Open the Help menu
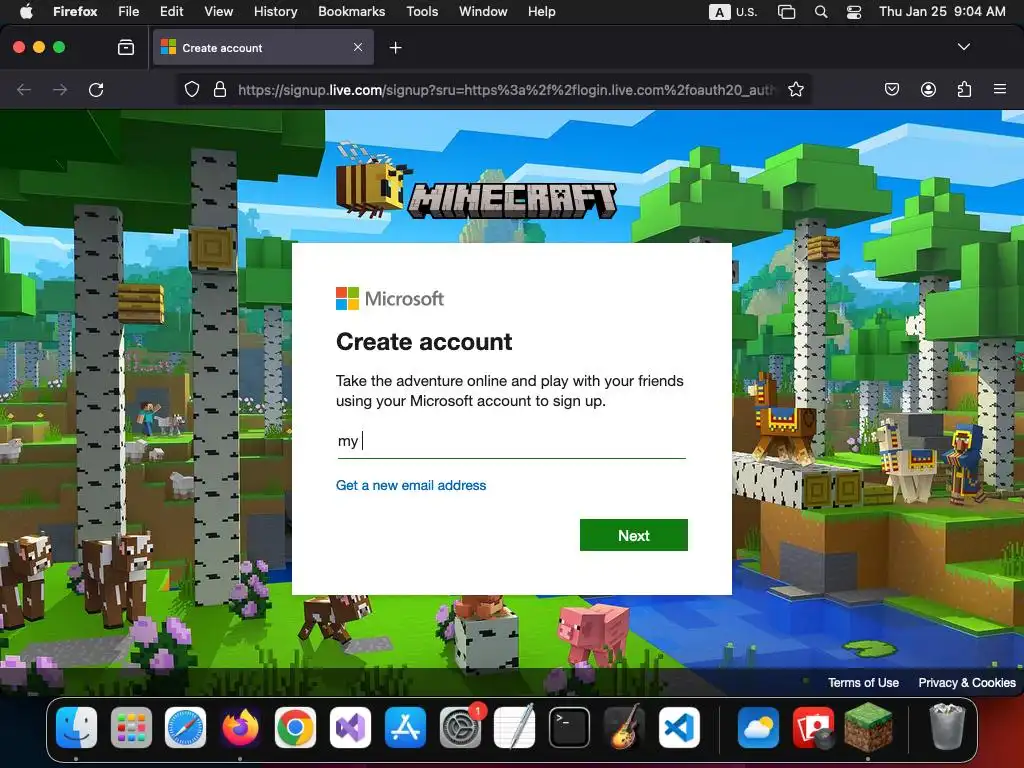This screenshot has height=768, width=1024. 542,11
